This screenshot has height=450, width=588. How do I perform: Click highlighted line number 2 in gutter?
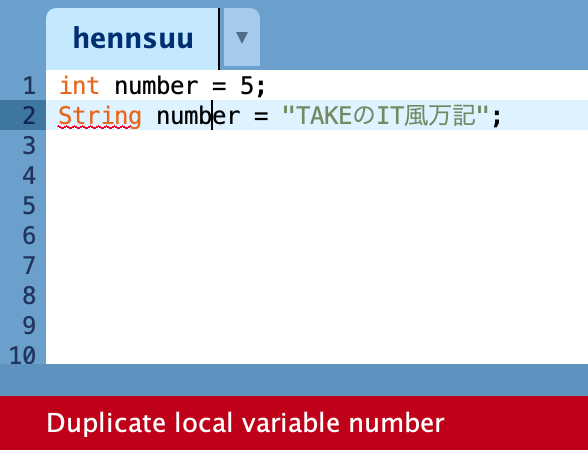point(29,115)
